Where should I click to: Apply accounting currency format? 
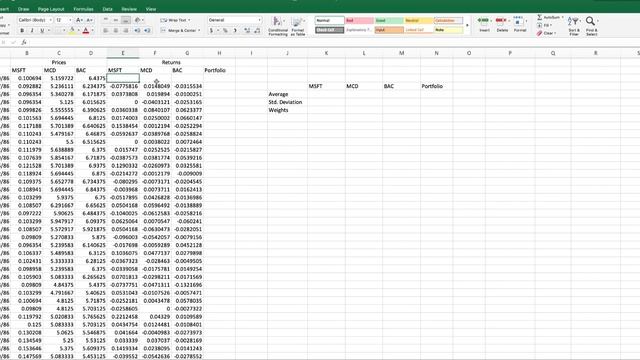[211, 31]
